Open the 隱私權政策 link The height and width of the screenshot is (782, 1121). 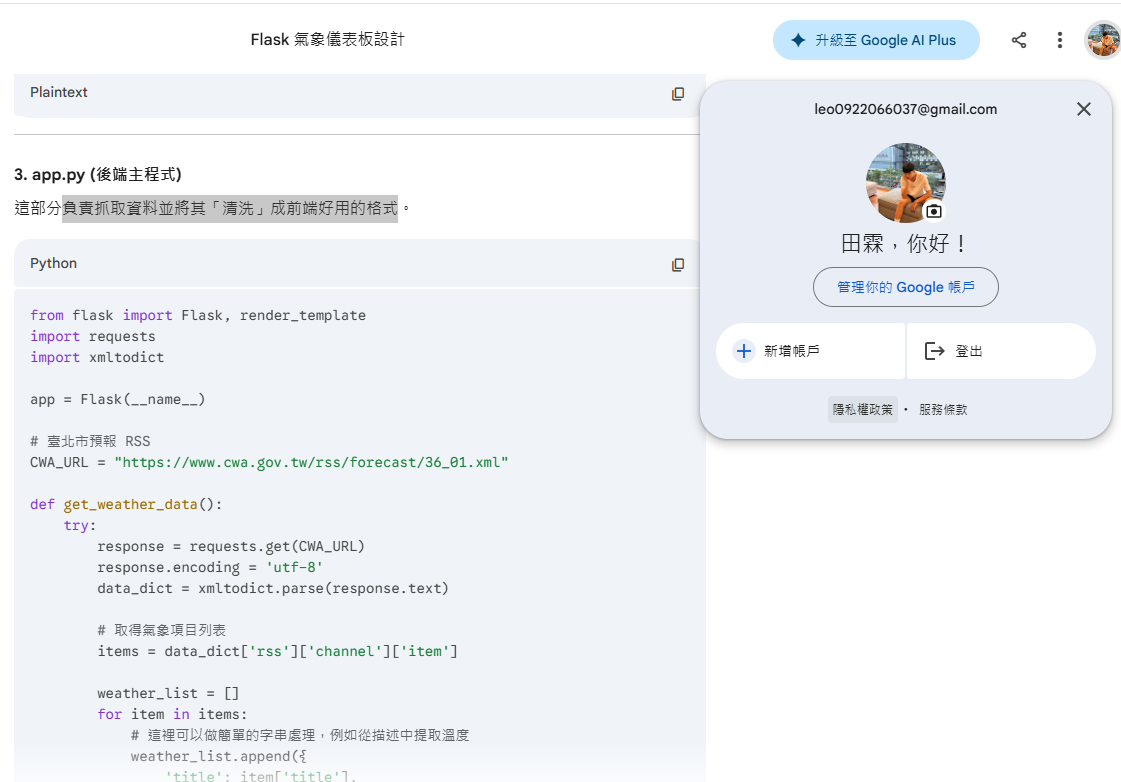[862, 410]
